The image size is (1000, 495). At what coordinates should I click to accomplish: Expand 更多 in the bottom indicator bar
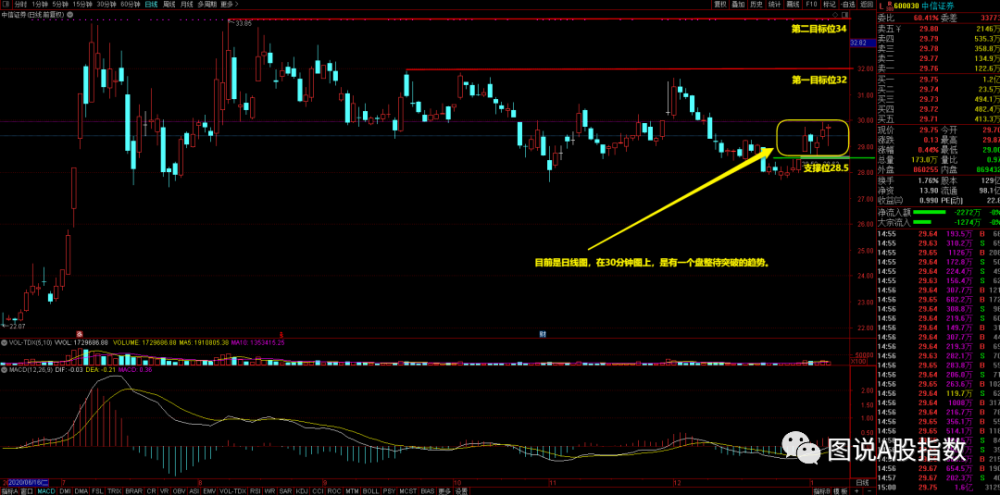coord(444,491)
